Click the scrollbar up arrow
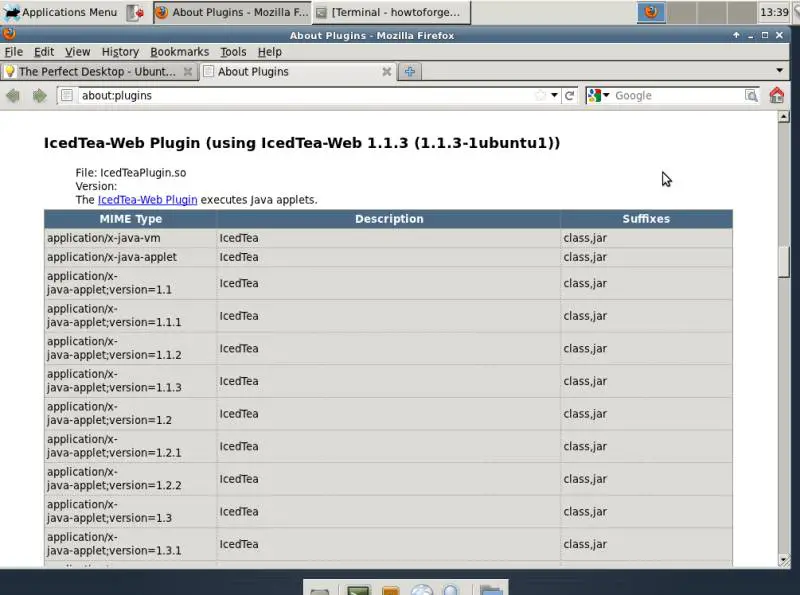The height and width of the screenshot is (595, 800). (x=784, y=117)
